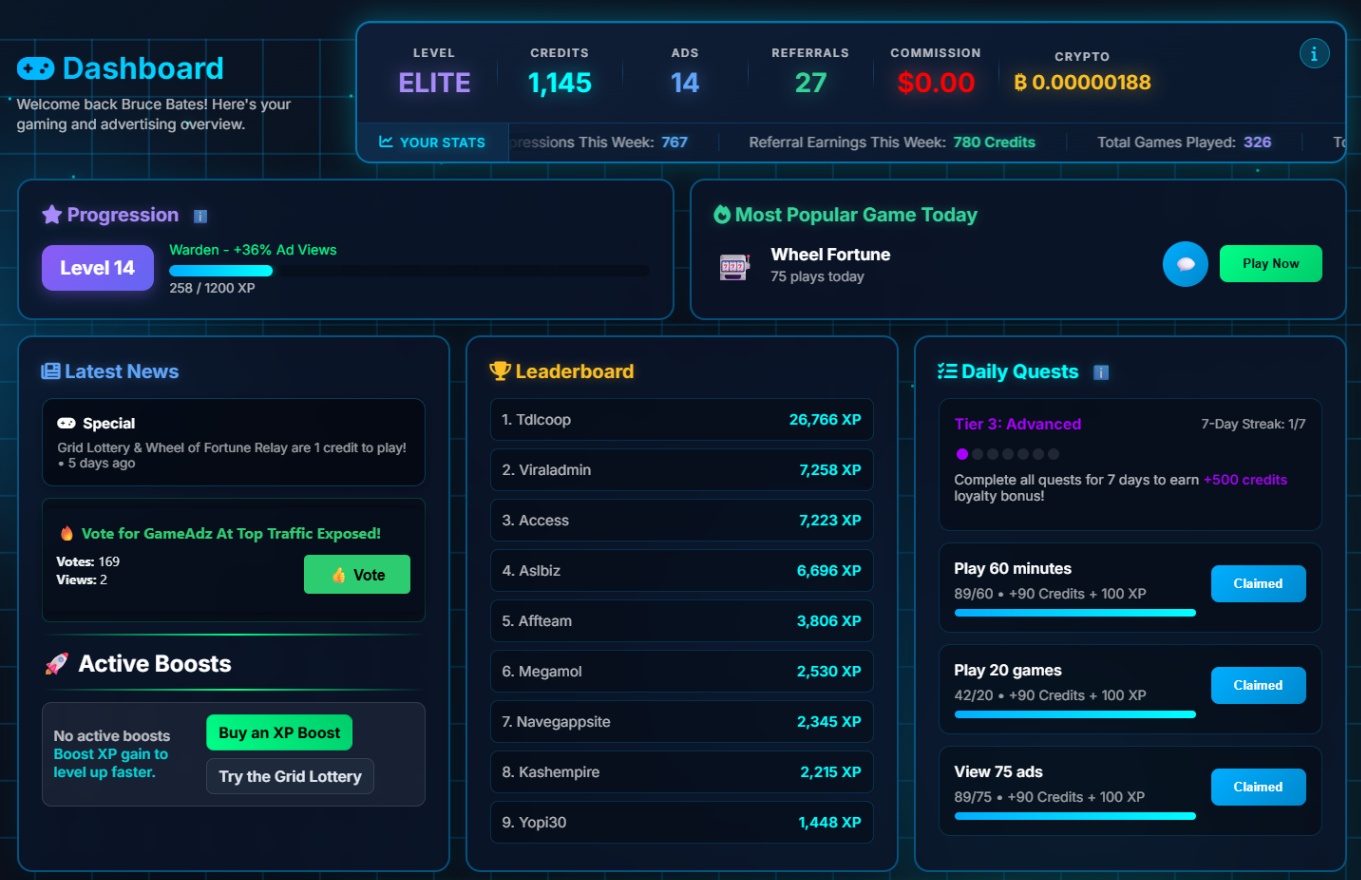Click the Daily Quests info icon
1361x880 pixels.
[x=1101, y=373]
